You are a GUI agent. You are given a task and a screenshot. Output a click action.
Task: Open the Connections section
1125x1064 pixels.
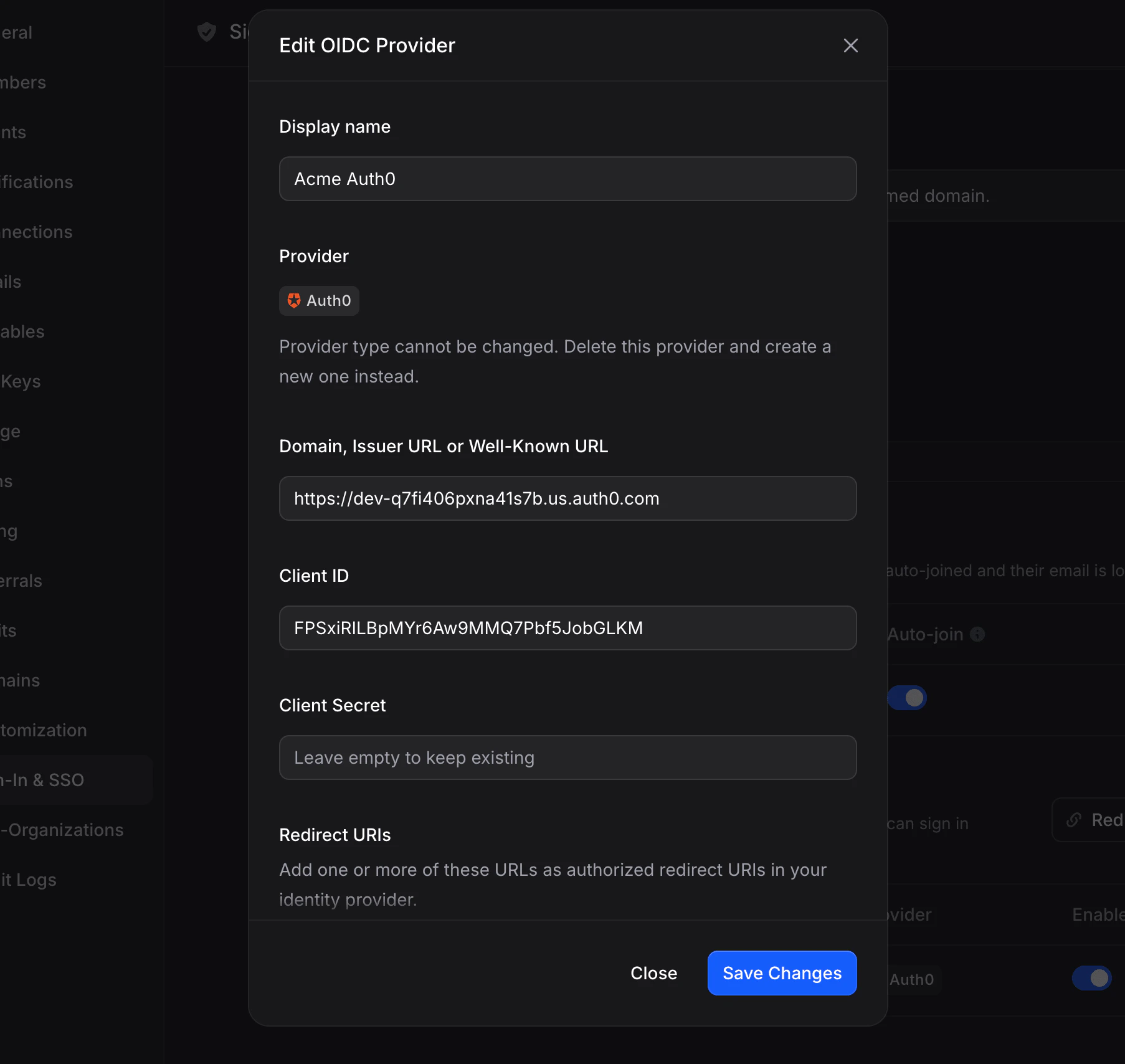click(36, 232)
